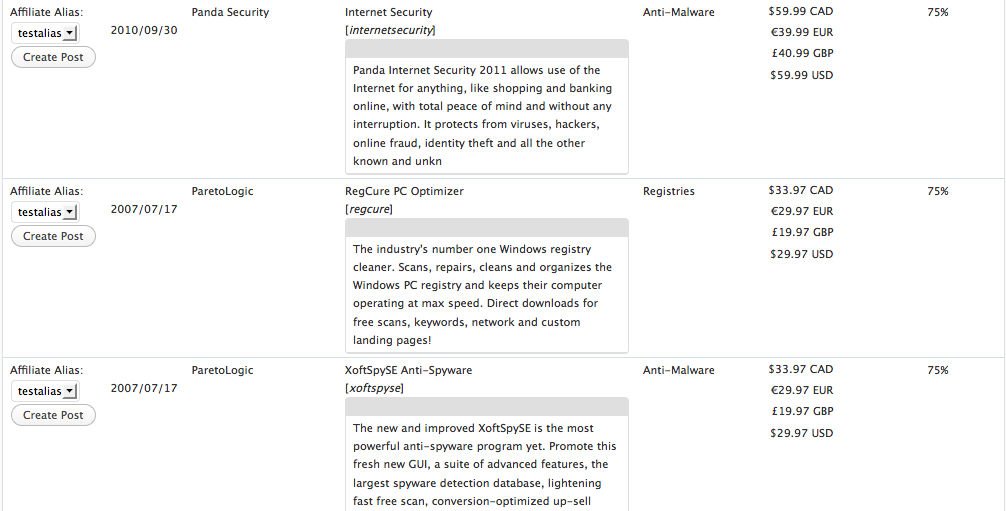Click the XoftSpySE Anti-Spyware title
Image resolution: width=1006 pixels, height=511 pixels.
408,370
